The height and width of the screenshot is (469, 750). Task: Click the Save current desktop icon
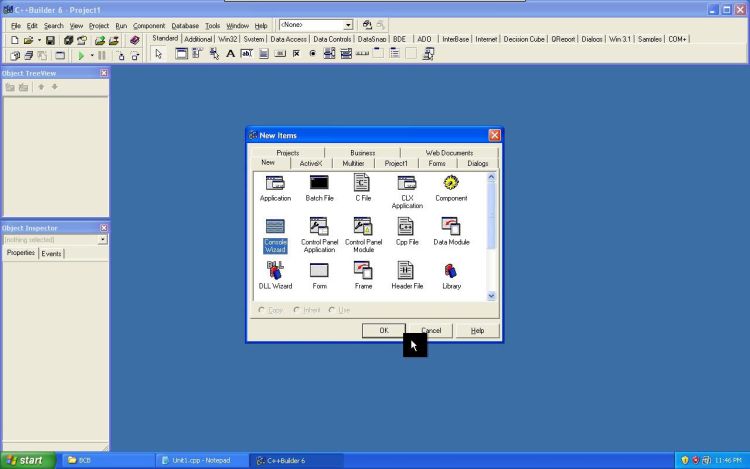tap(367, 25)
